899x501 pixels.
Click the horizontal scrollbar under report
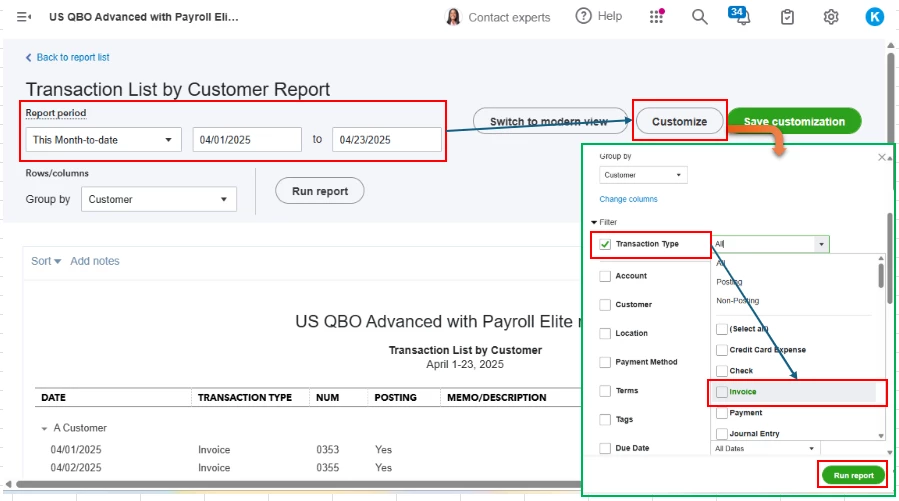[298, 484]
